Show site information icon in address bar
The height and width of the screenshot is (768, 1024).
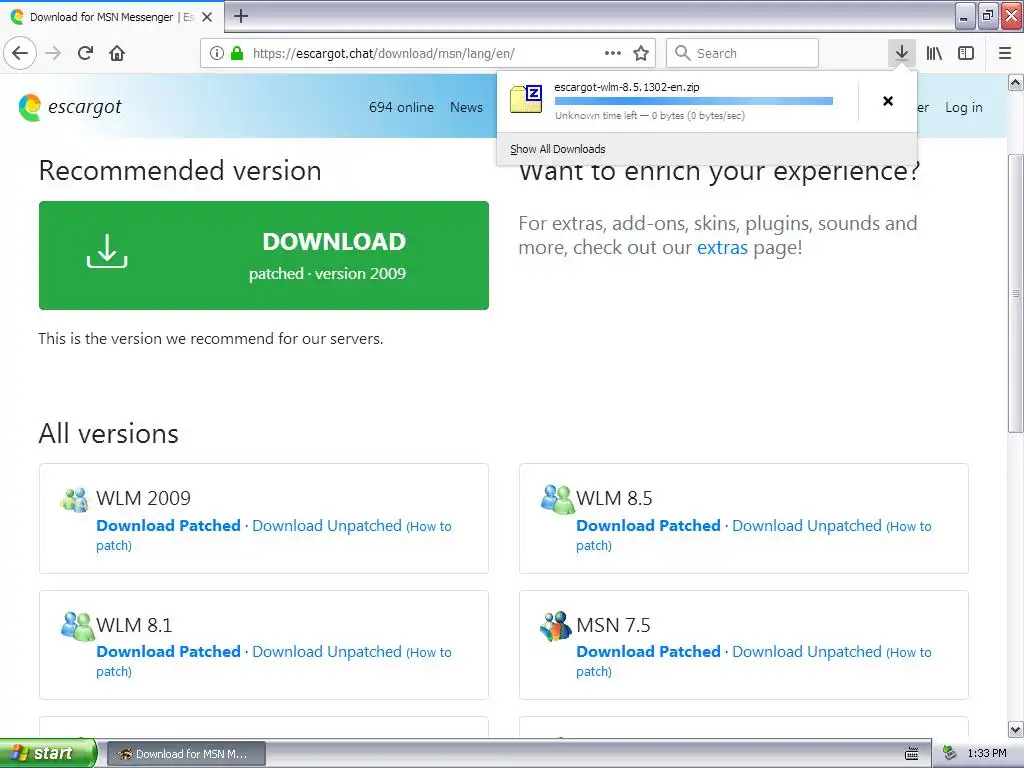(216, 53)
